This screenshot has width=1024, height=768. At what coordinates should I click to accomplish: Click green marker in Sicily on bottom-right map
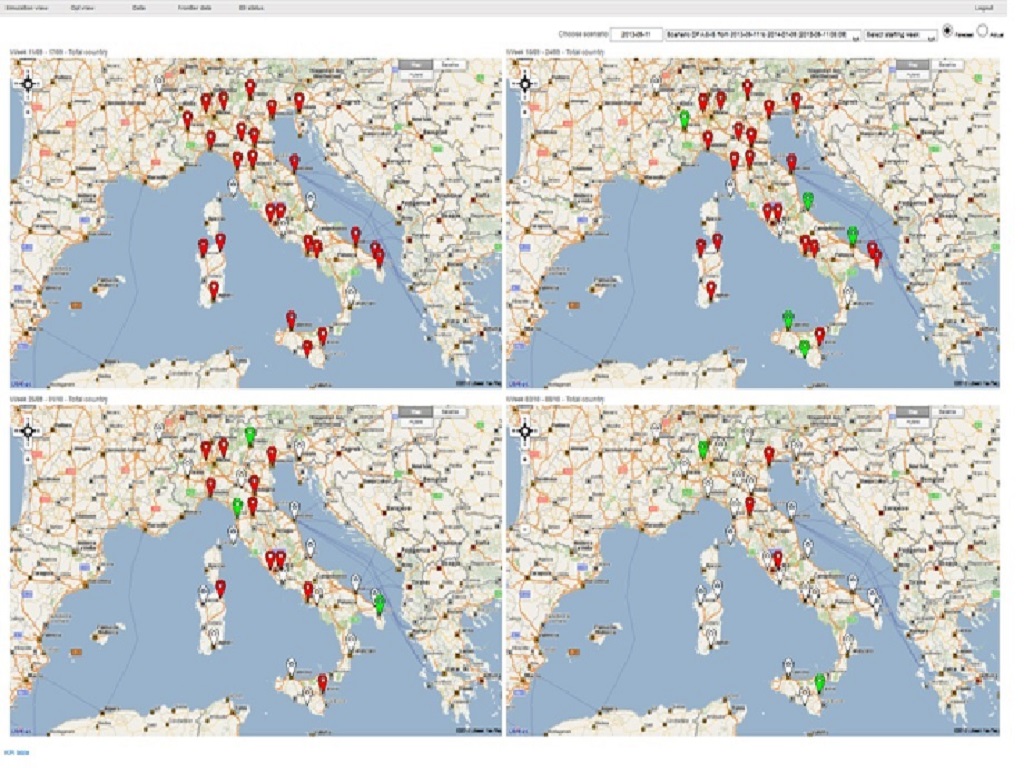click(x=820, y=684)
